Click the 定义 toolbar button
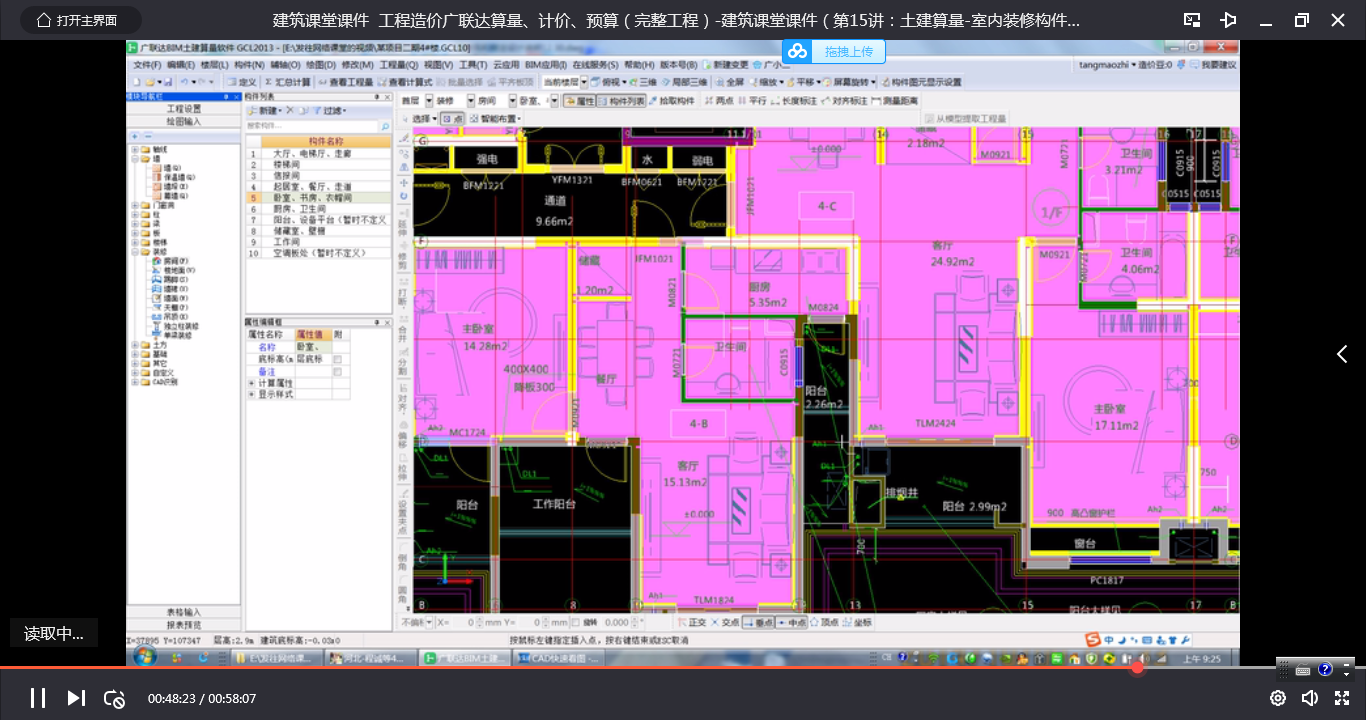The image size is (1366, 720). coord(241,82)
